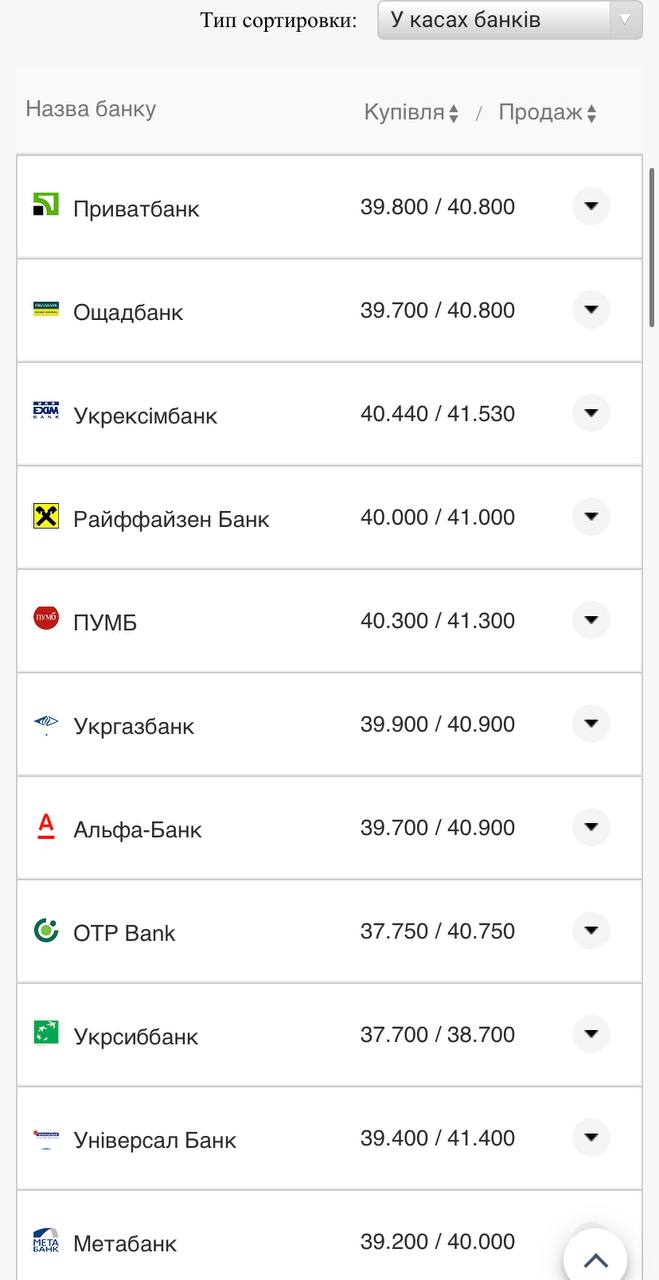Image resolution: width=659 pixels, height=1280 pixels.
Task: Open the Метабанк bank name link
Action: (125, 1244)
